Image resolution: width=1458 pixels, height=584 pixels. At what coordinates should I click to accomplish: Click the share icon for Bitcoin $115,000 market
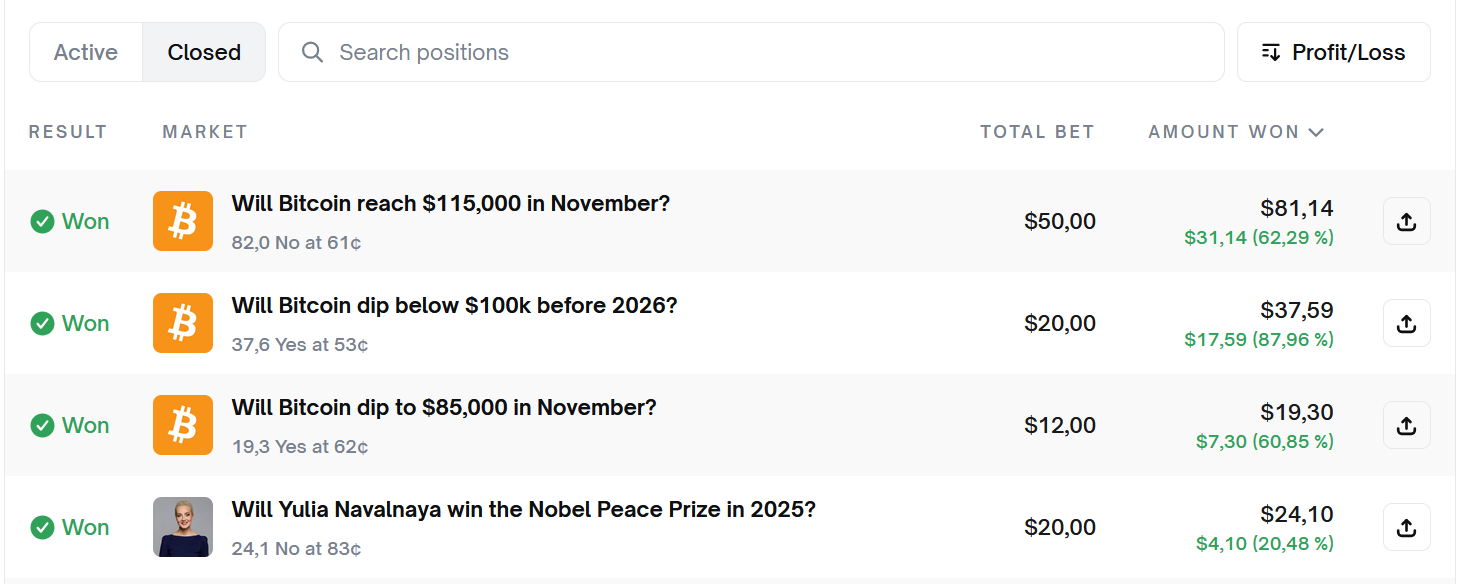click(x=1406, y=222)
